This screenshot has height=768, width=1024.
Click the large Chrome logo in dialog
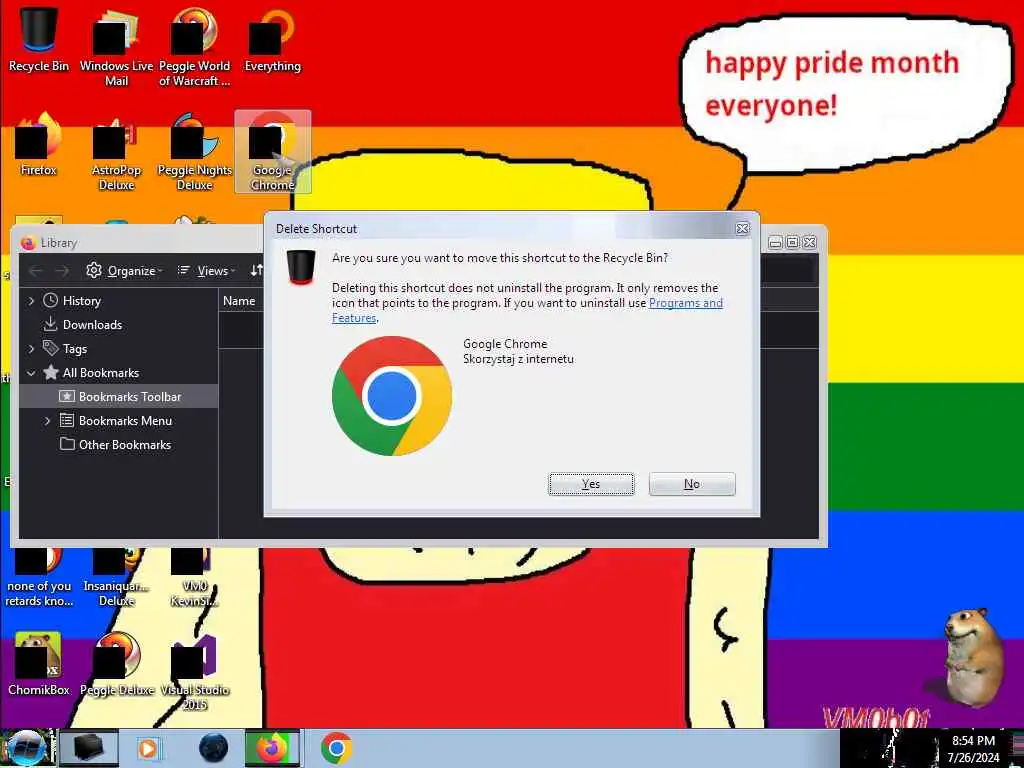[392, 396]
